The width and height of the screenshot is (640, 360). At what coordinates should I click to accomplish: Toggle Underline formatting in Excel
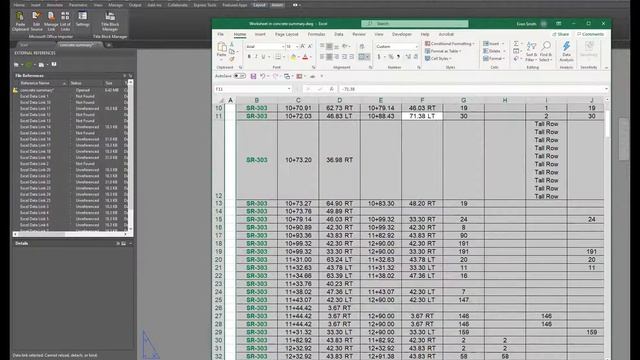264,57
